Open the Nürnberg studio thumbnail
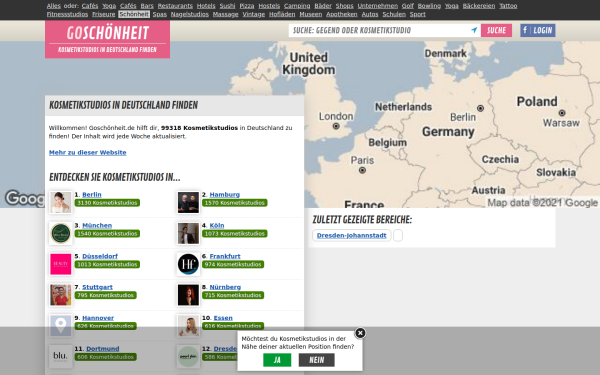The image size is (600, 375). 188,295
